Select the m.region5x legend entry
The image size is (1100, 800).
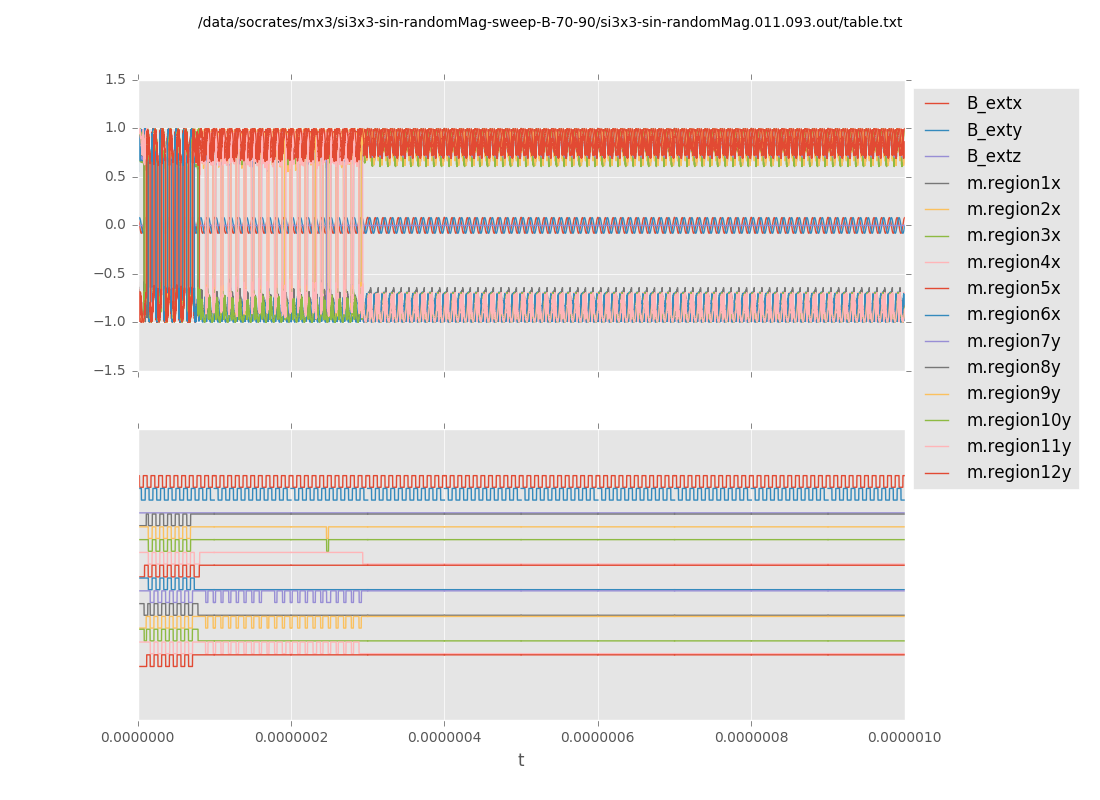click(x=1013, y=288)
